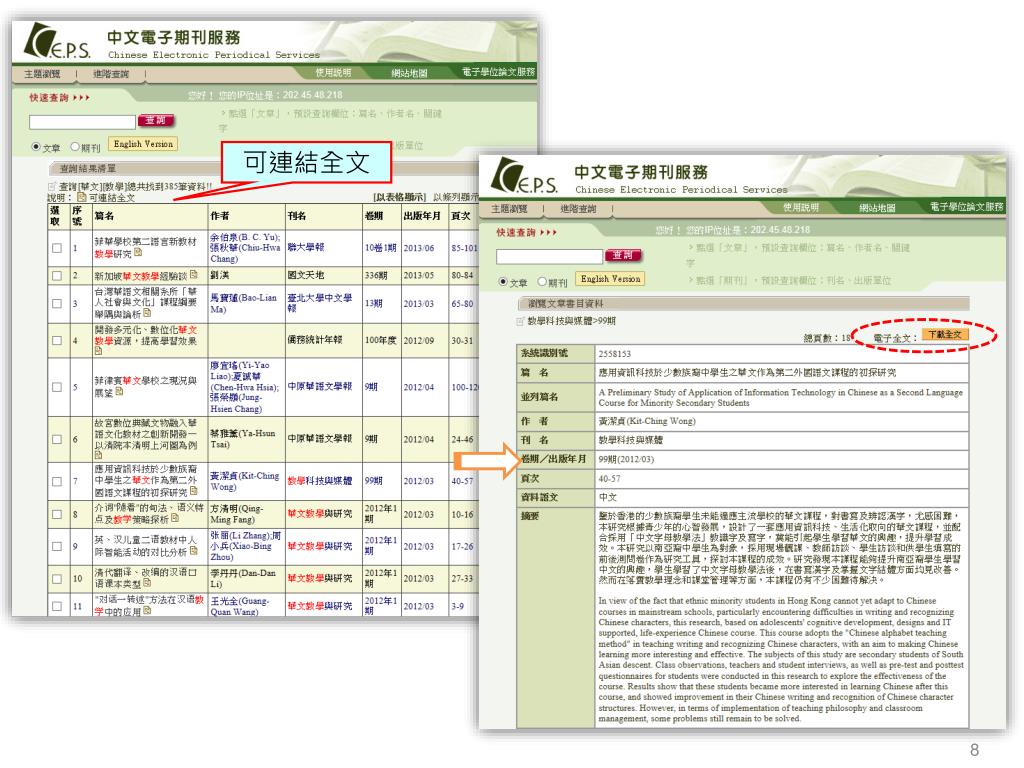1024x768 pixels.
Task: Open 電子學位論文服務 in right window
Action: point(967,206)
